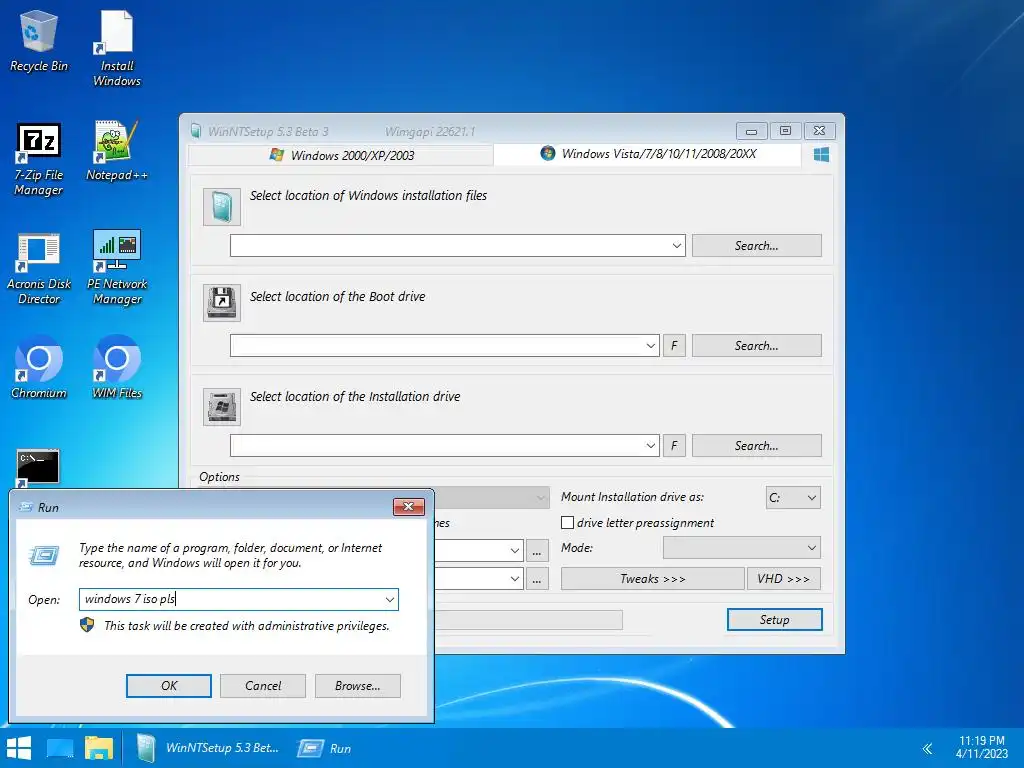Screen dimensions: 1024x768
Task: Select the Acronis Disk Director shortcut
Action: coord(39,268)
